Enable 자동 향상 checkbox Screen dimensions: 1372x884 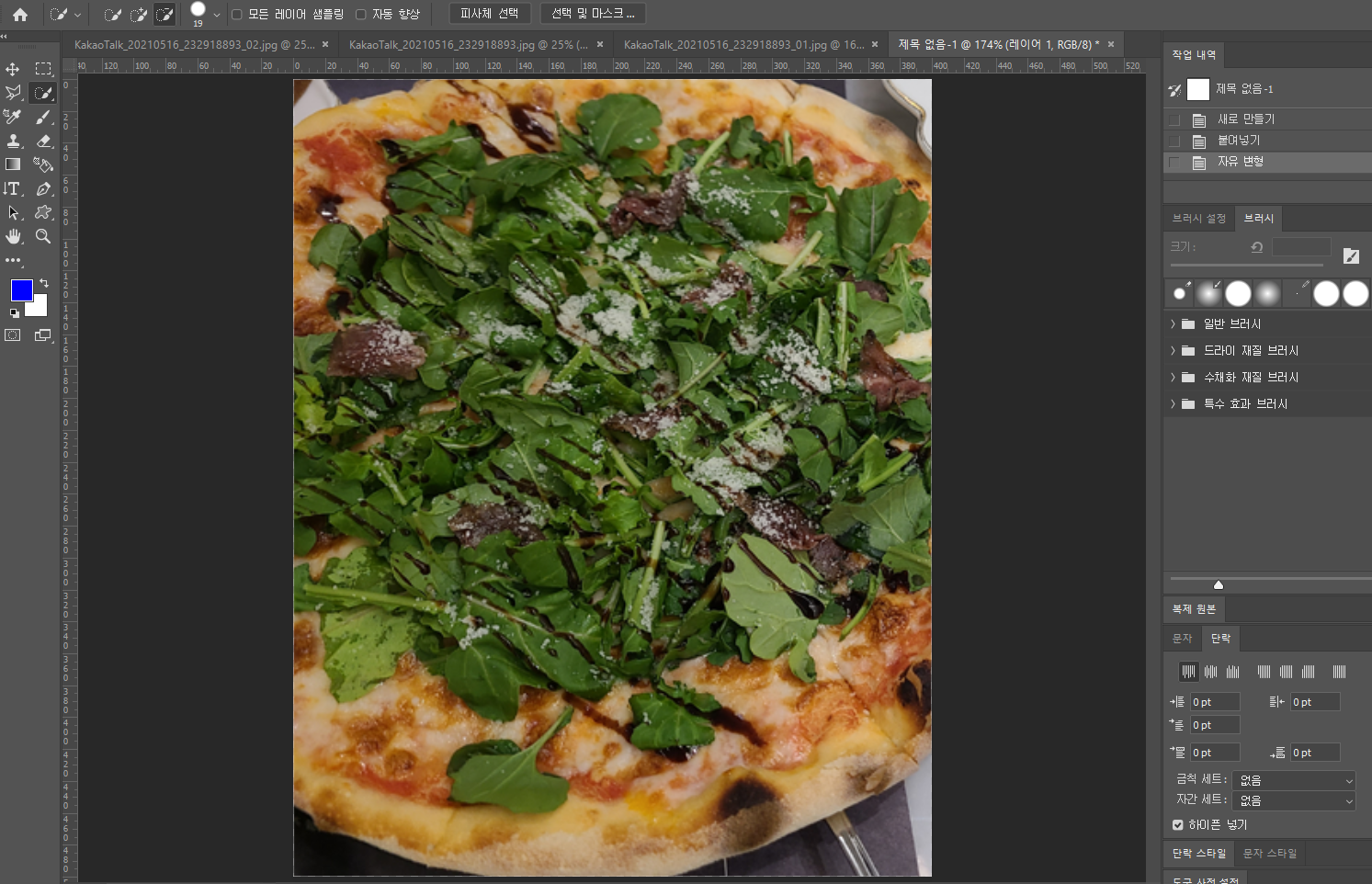pyautogui.click(x=361, y=14)
